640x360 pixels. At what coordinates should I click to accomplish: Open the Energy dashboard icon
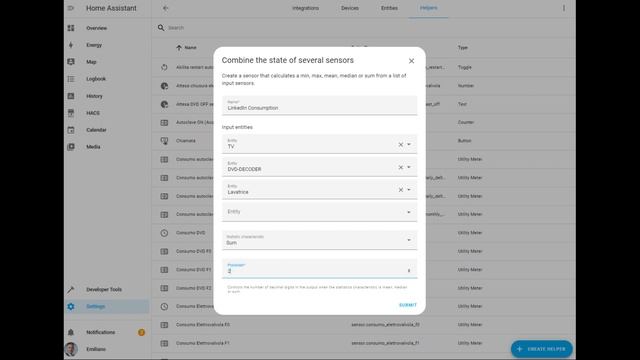(x=71, y=45)
